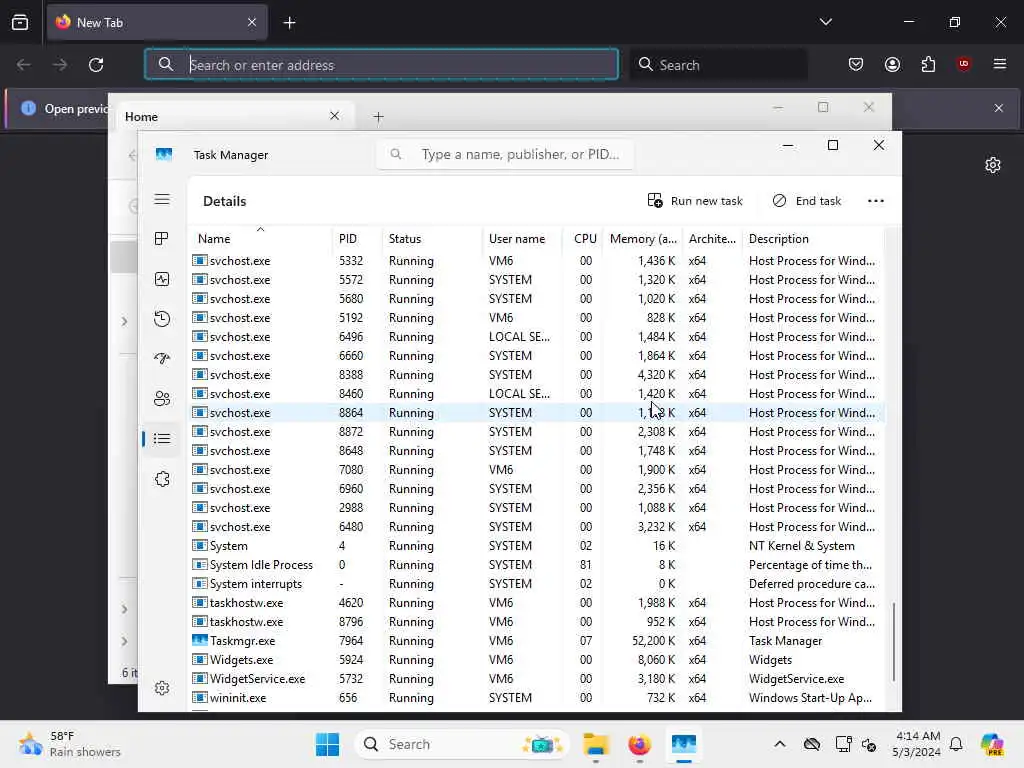This screenshot has width=1024, height=768.
Task: Focus Task Manager search box
Action: point(505,155)
